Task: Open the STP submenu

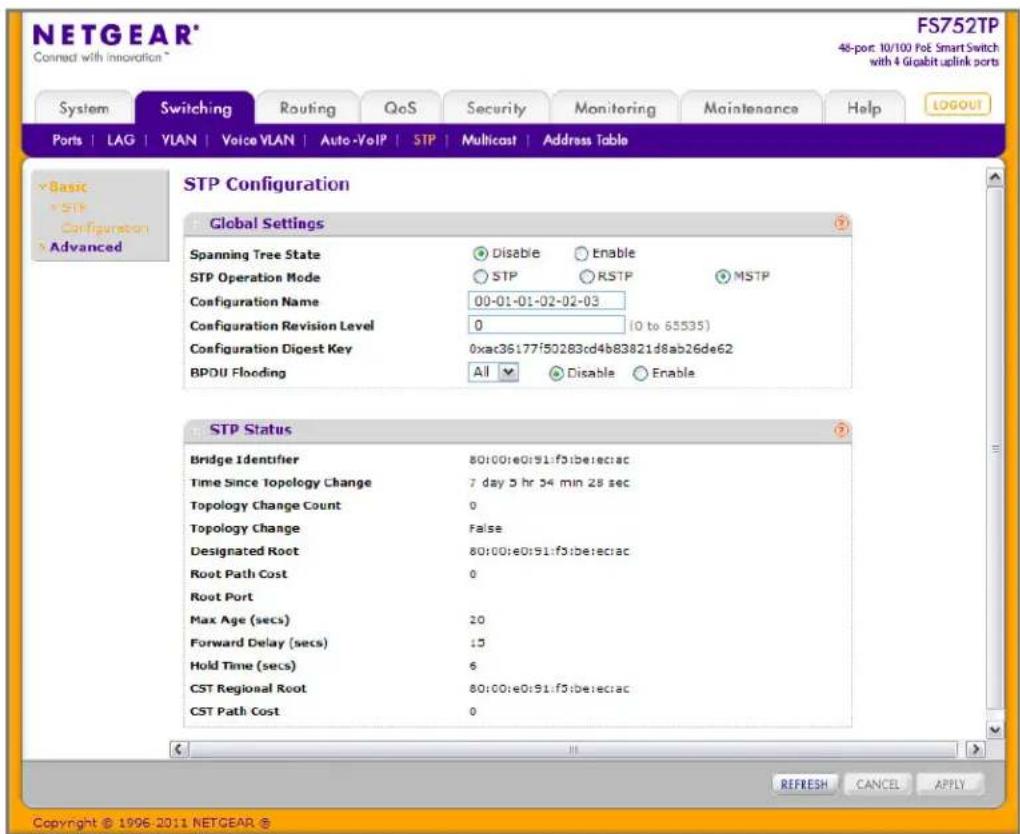Action: click(x=424, y=140)
